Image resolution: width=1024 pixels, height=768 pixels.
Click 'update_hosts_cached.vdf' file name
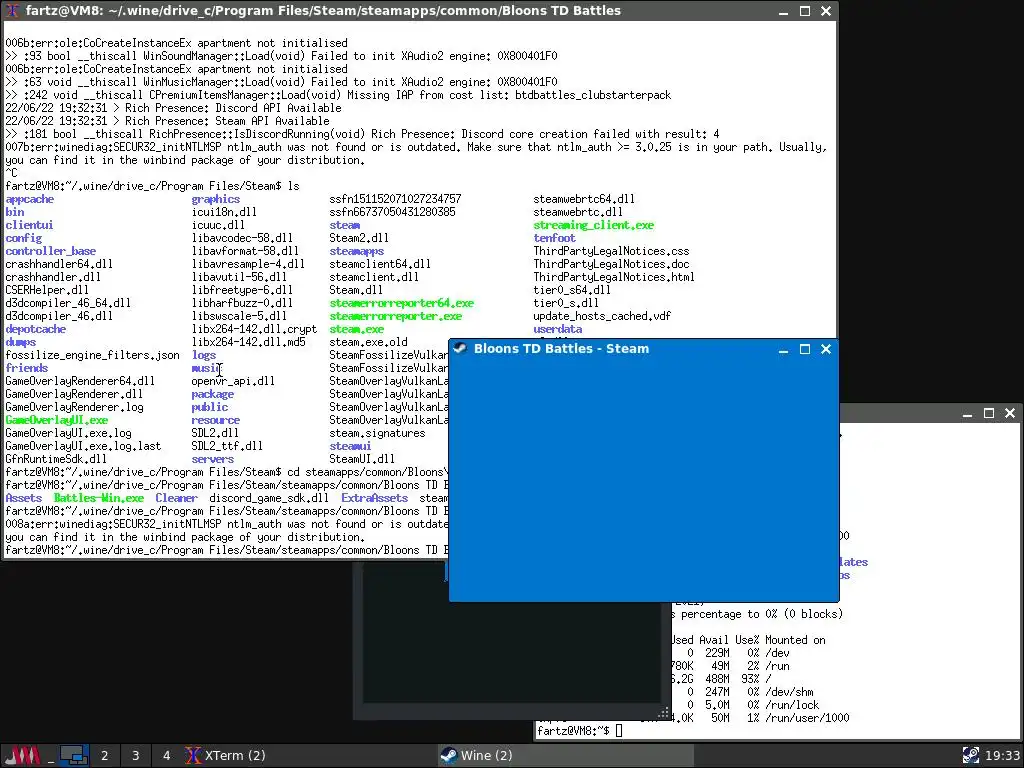pyautogui.click(x=602, y=316)
